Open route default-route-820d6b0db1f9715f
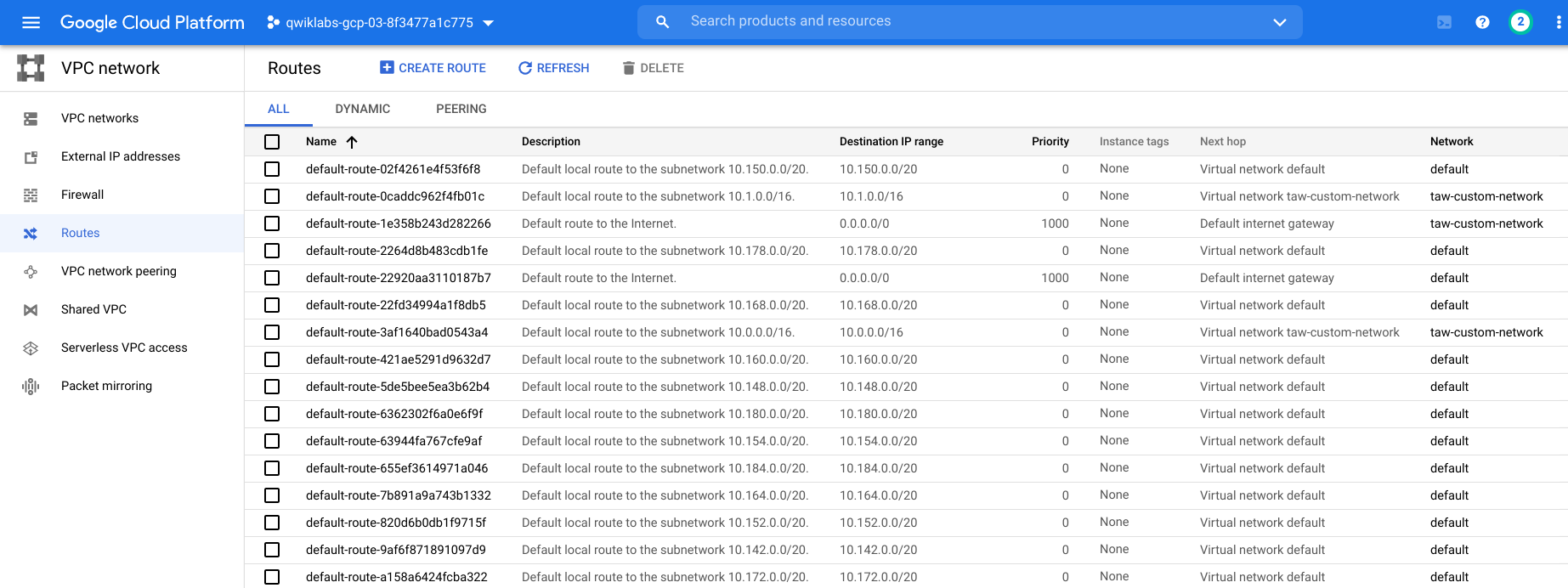Viewport: 1568px width, 588px height. coord(396,523)
